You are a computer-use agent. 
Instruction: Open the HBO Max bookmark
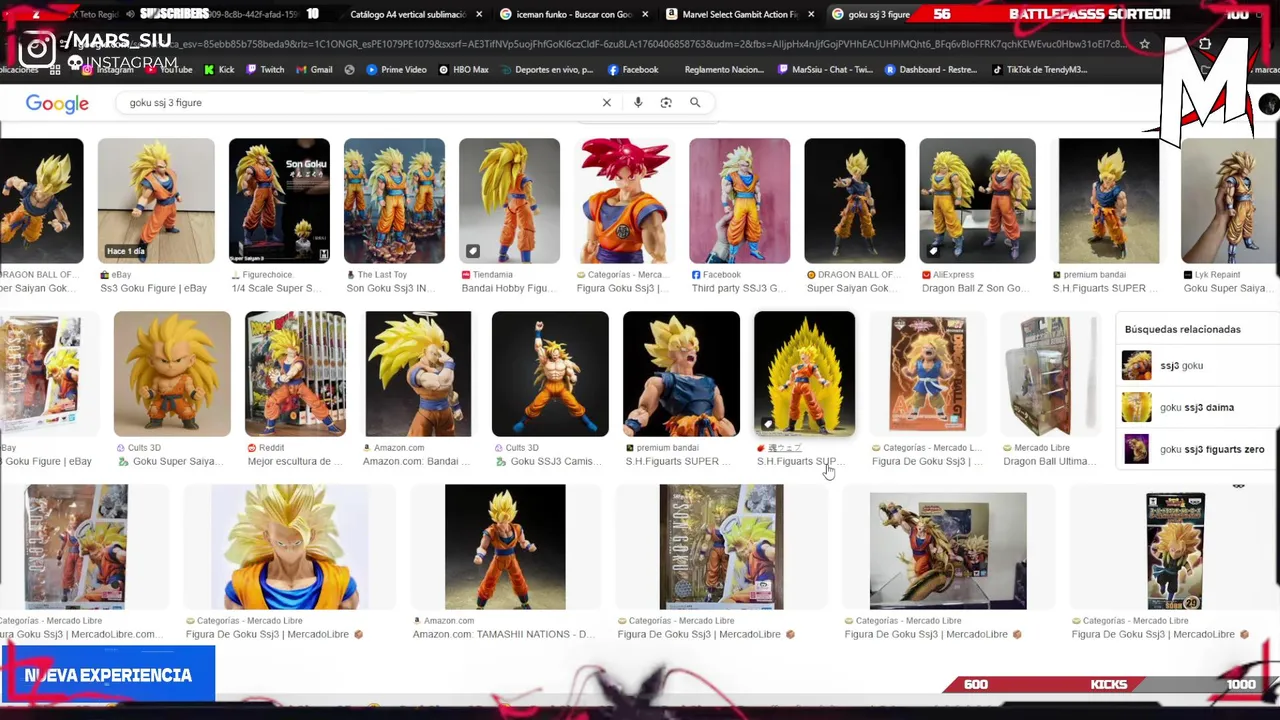(464, 70)
